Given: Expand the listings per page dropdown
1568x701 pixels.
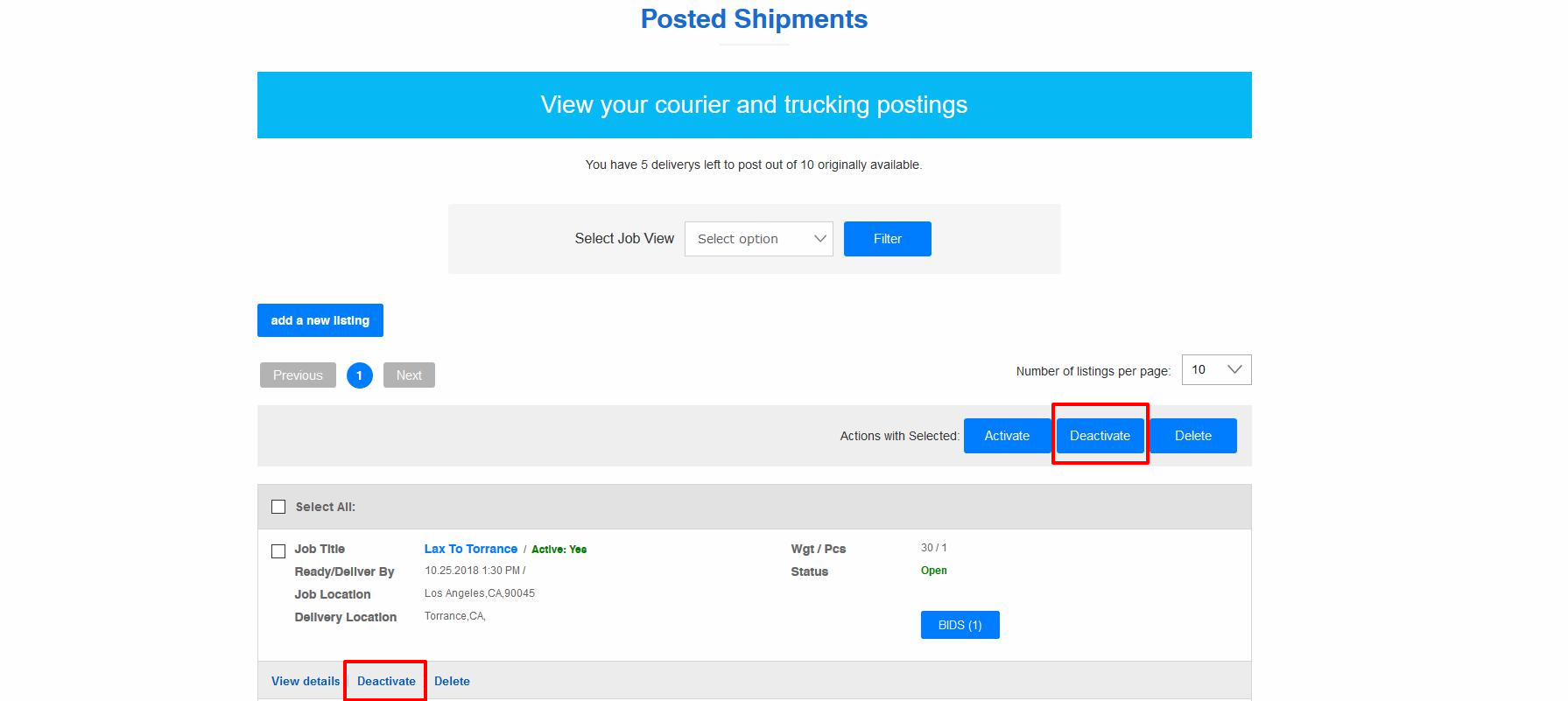Looking at the screenshot, I should (x=1216, y=369).
